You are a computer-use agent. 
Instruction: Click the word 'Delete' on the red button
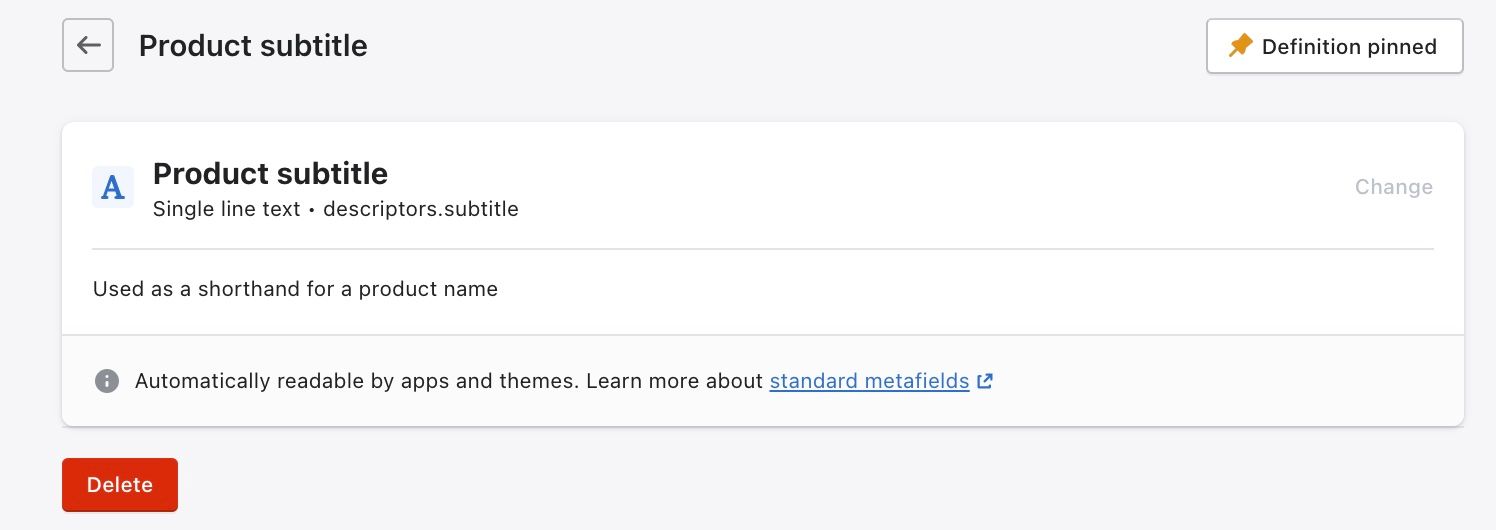120,485
